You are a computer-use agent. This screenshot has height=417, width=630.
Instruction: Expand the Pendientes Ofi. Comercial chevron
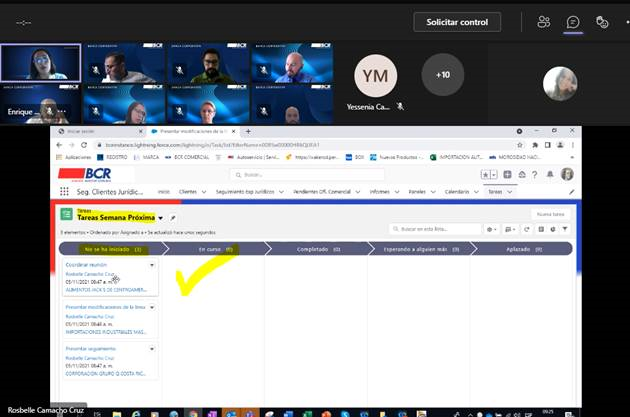click(x=358, y=192)
